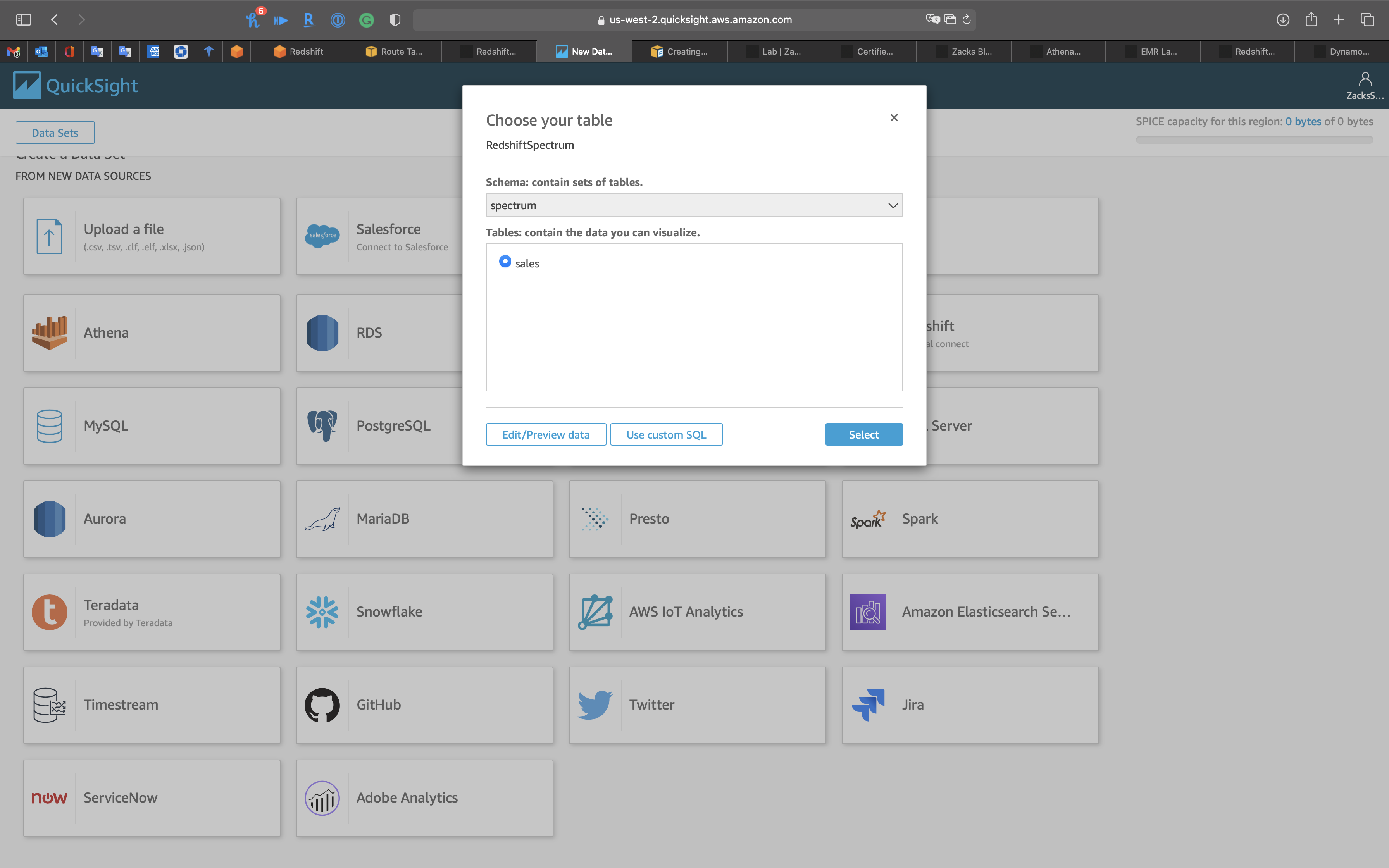Click Use custom SQL button
1389x868 pixels.
[666, 434]
